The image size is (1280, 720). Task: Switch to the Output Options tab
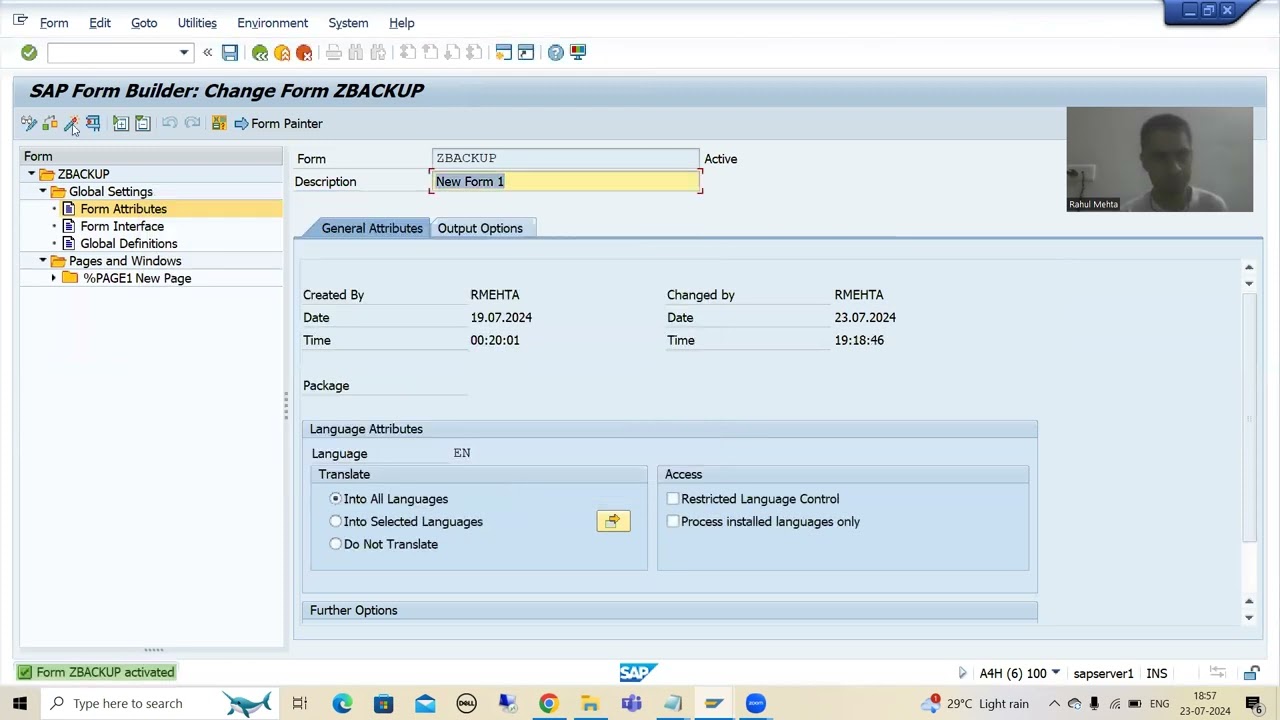480,228
